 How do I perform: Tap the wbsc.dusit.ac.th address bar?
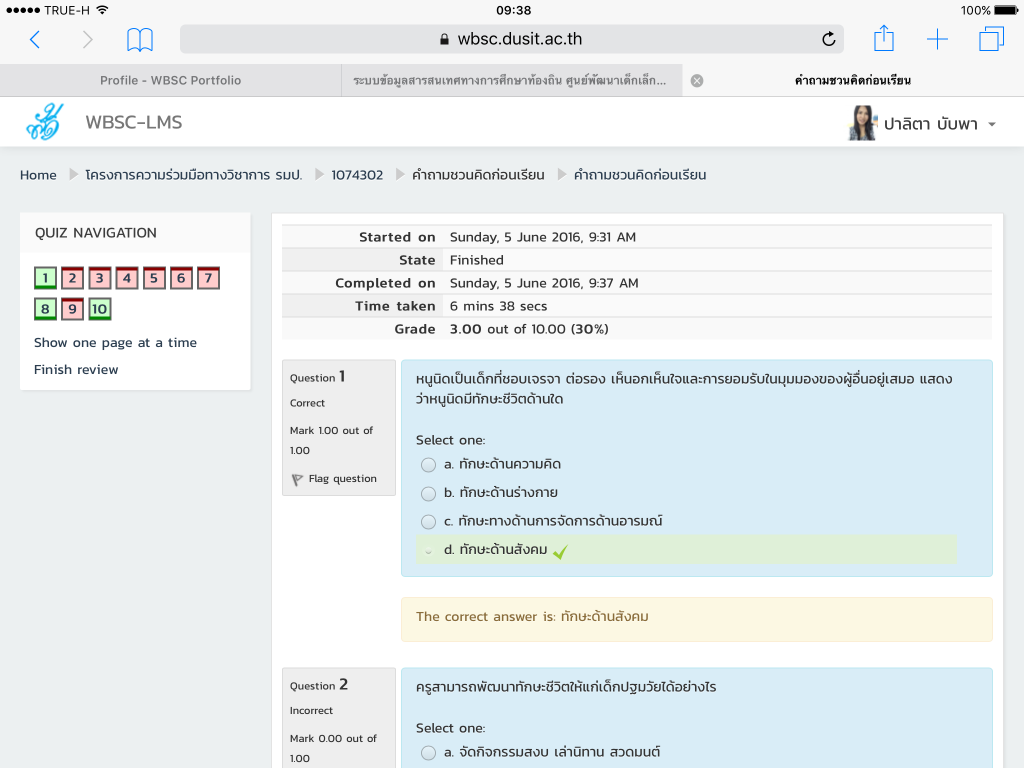click(511, 40)
